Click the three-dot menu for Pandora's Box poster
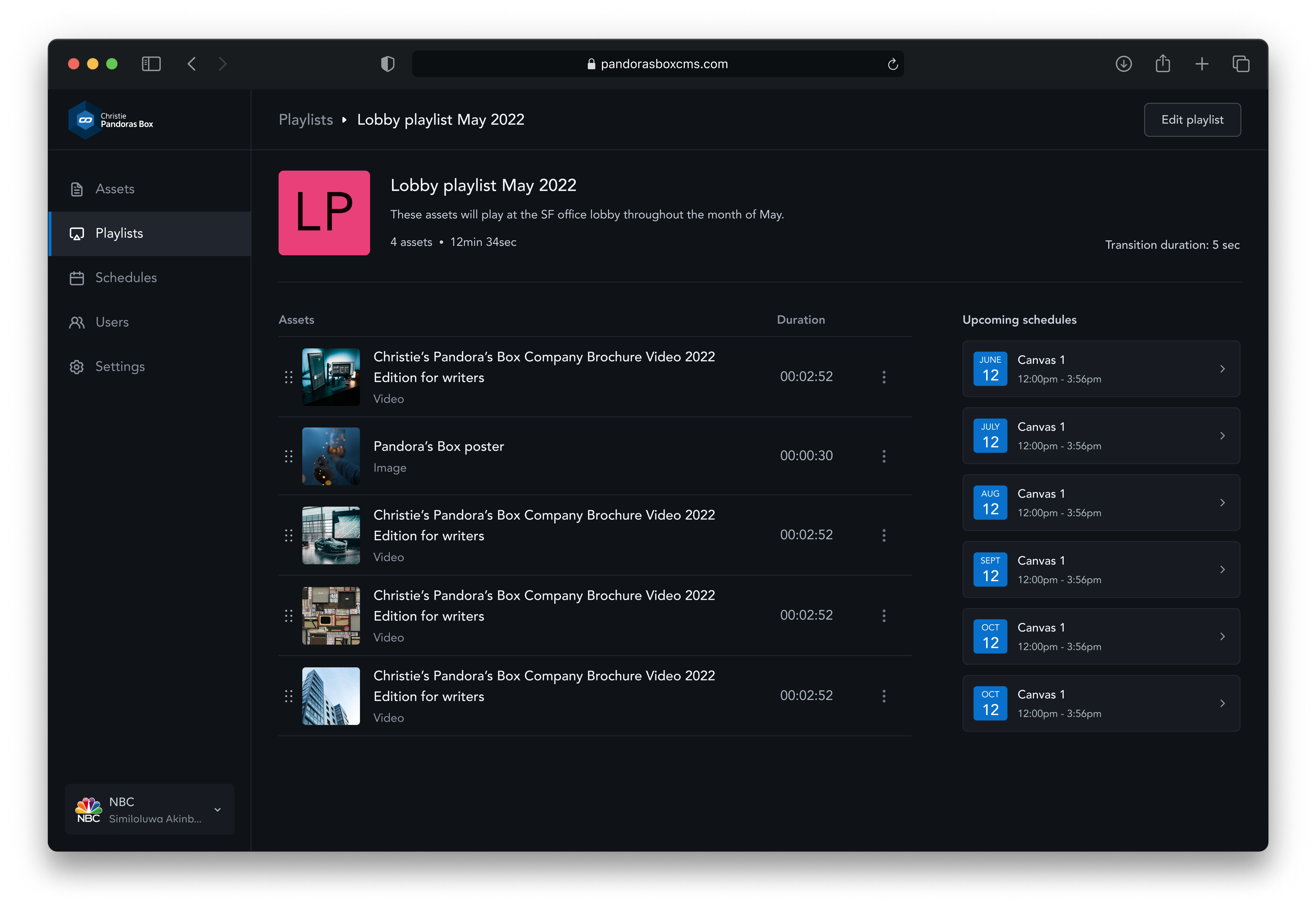1316x908 pixels. [883, 456]
